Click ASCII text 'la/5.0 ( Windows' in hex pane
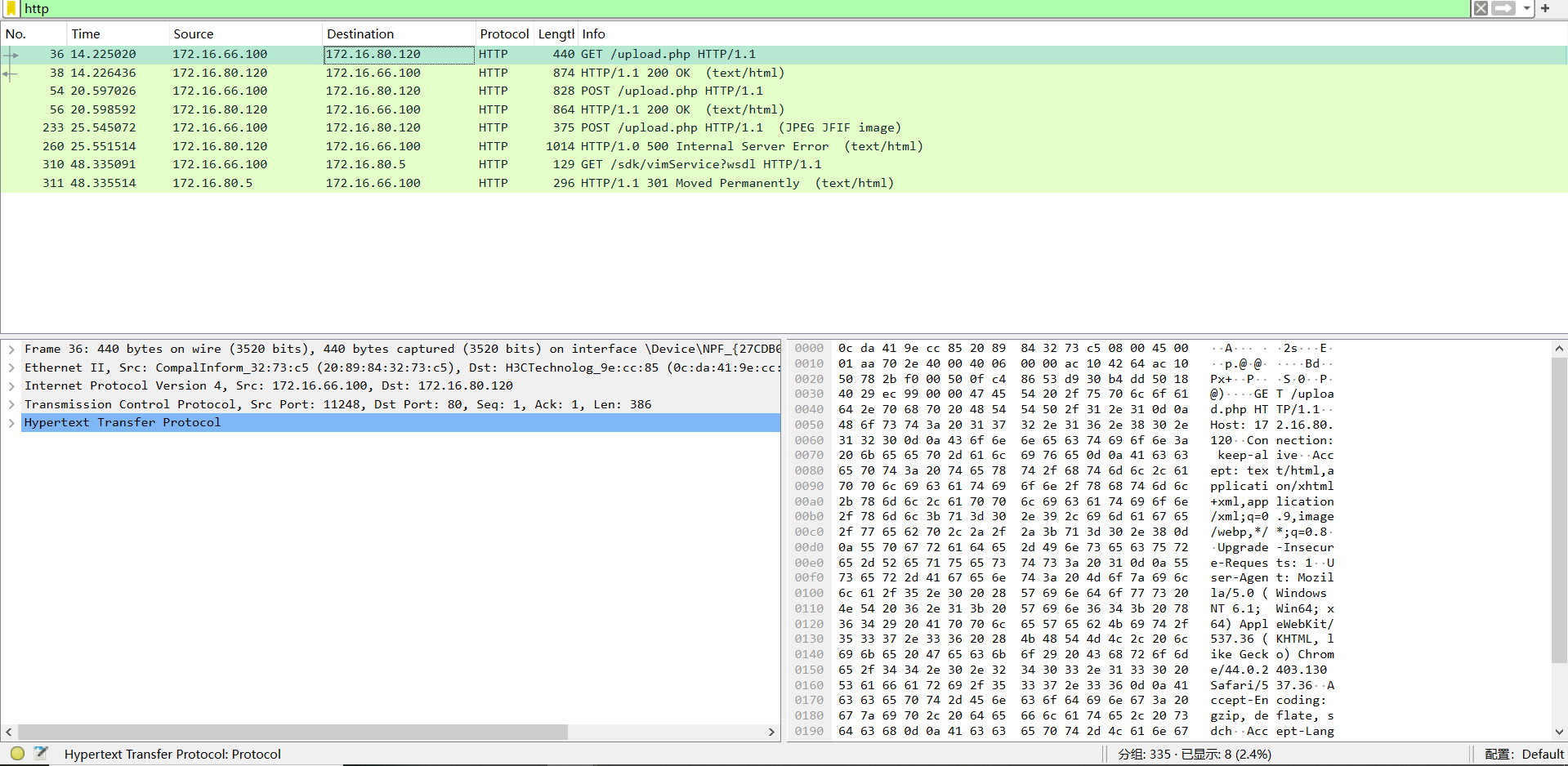This screenshot has height=766, width=1568. pos(1268,593)
